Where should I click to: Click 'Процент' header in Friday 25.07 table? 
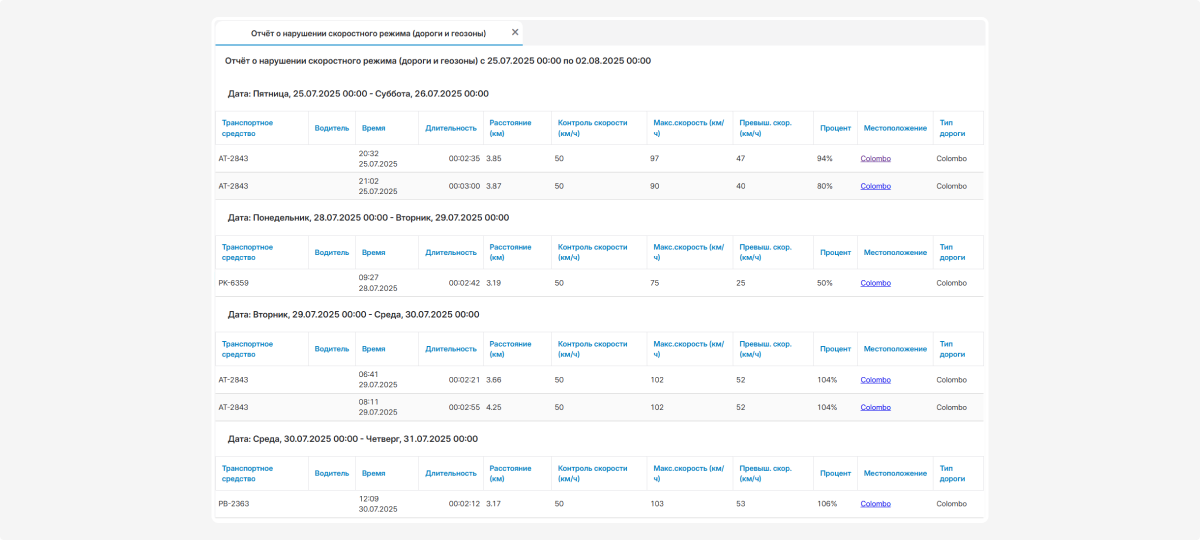pyautogui.click(x=835, y=128)
